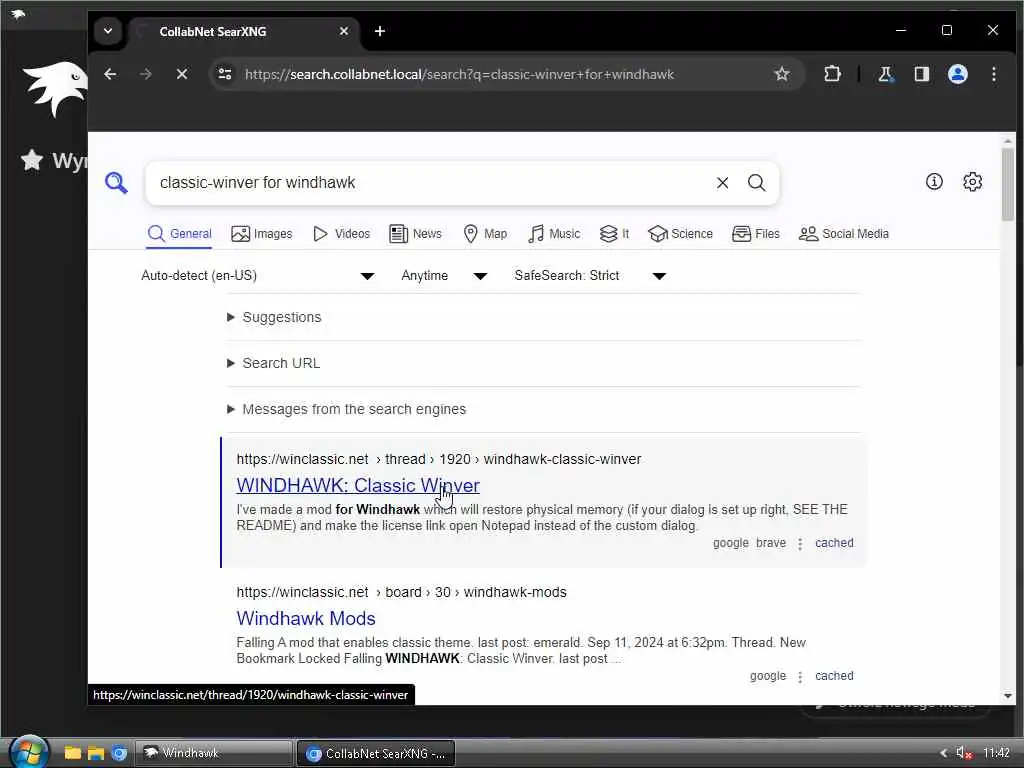1024x768 pixels.
Task: Switch to the It category tab
Action: pos(615,234)
